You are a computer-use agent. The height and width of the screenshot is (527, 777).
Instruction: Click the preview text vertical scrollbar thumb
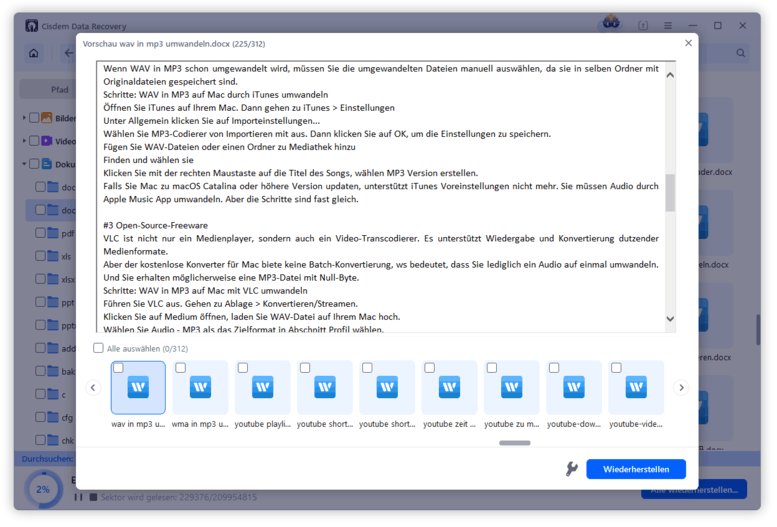point(670,193)
